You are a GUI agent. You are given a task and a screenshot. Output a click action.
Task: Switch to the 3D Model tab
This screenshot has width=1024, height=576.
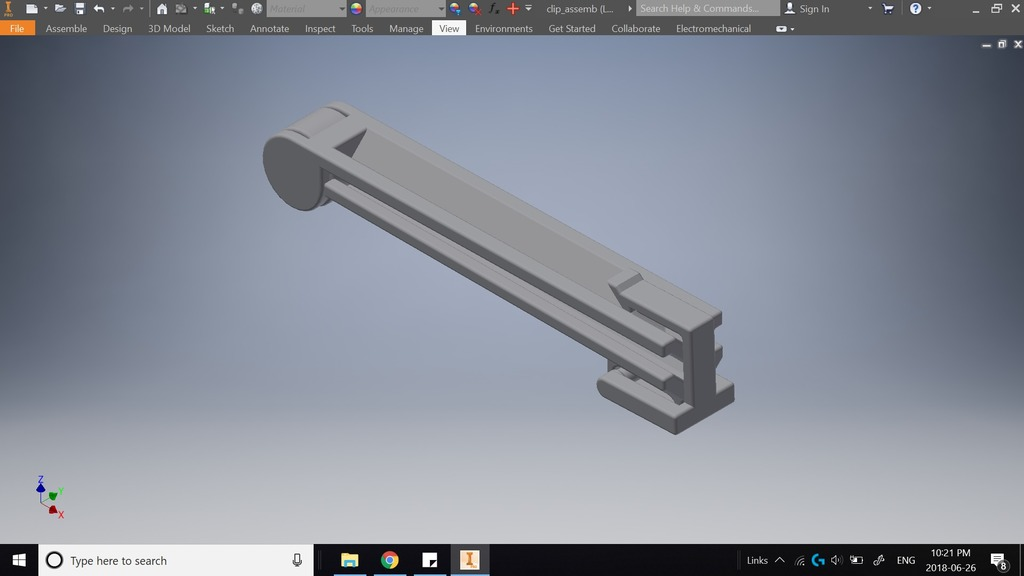(x=169, y=28)
